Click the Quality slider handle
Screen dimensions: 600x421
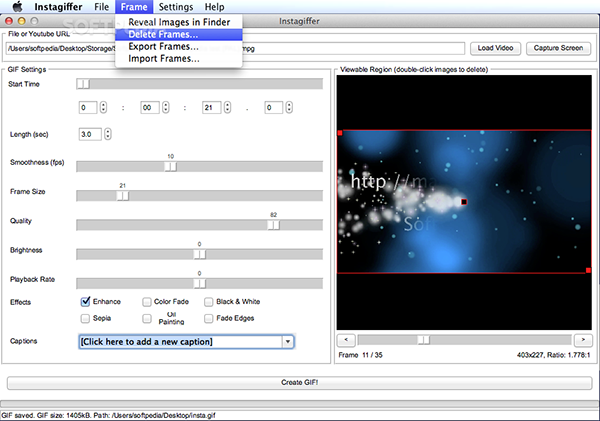point(273,225)
